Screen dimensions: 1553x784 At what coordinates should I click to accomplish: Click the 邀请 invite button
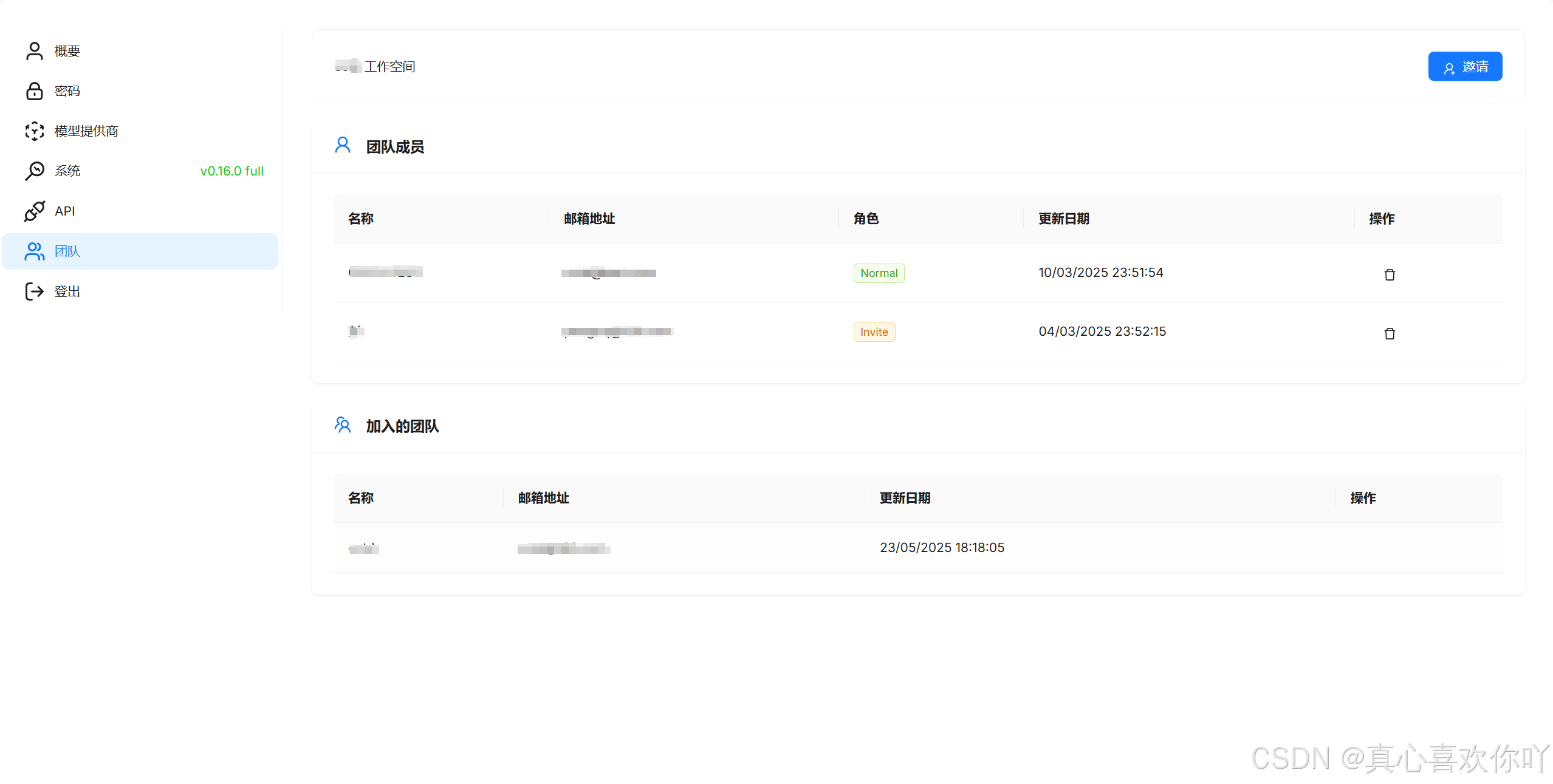pos(1464,67)
